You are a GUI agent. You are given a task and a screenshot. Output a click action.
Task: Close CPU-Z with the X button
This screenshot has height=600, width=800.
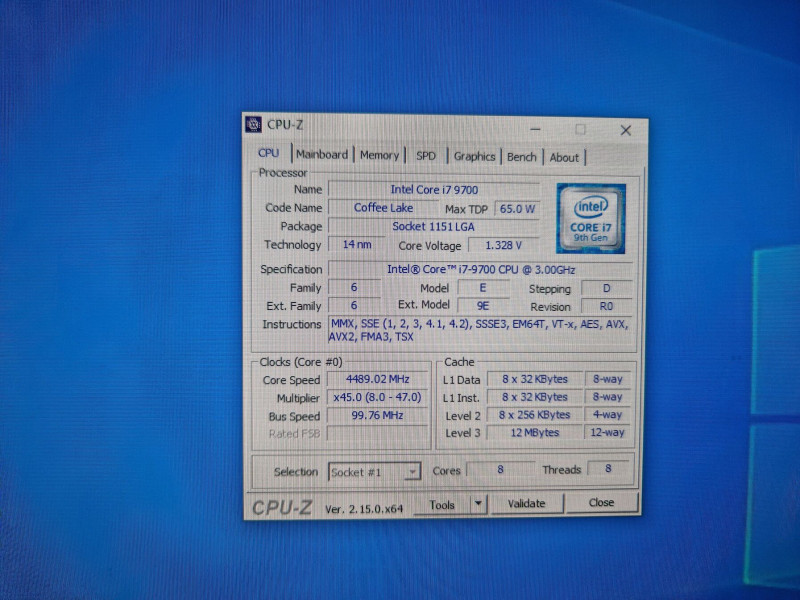pyautogui.click(x=626, y=131)
